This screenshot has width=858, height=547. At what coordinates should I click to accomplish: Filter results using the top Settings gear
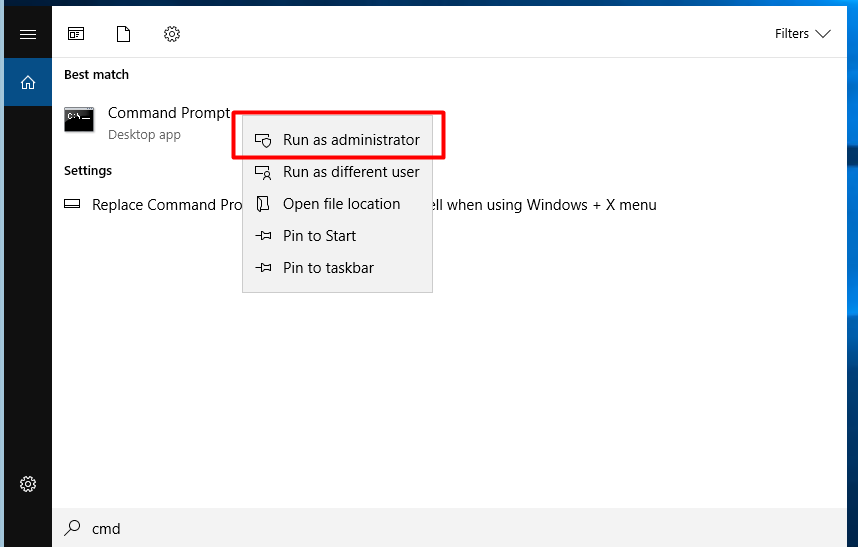point(172,34)
